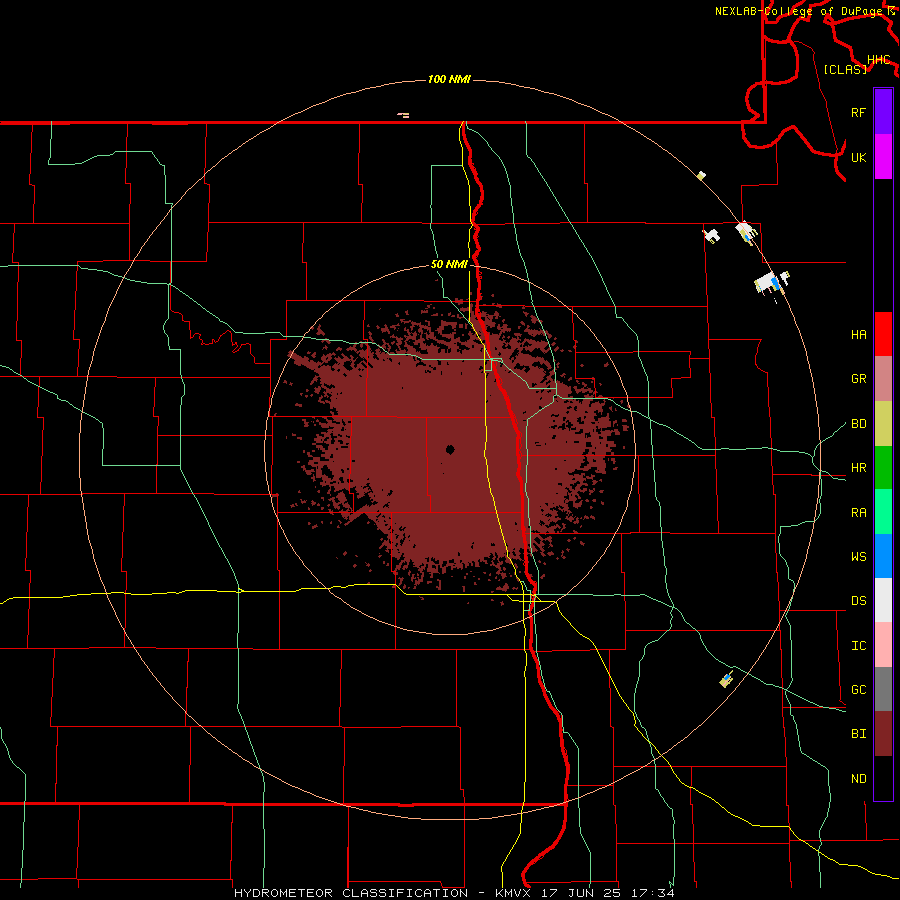Click the GR legend label
900x900 pixels.
click(858, 379)
